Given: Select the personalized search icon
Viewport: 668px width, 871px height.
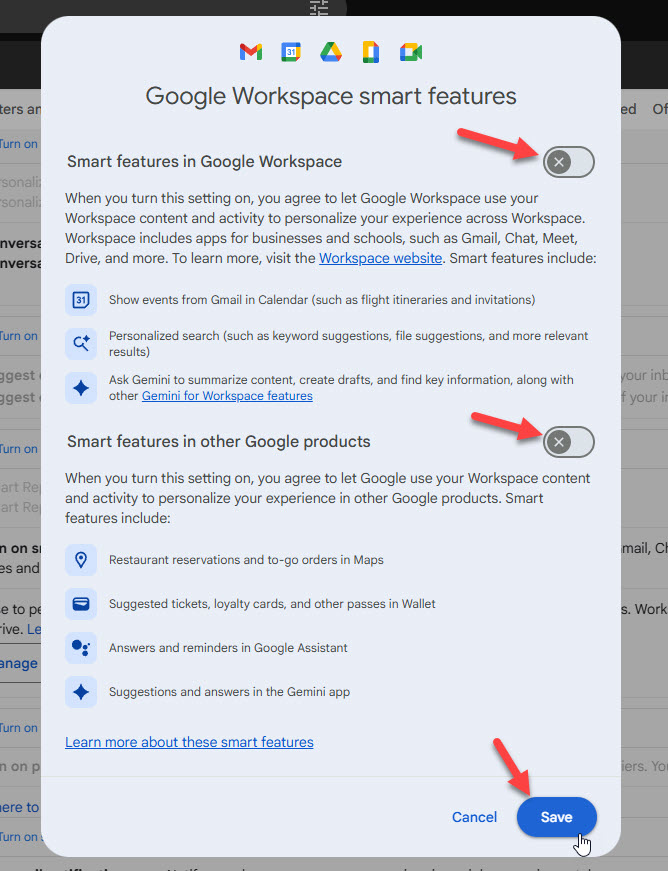Looking at the screenshot, I should 81,344.
